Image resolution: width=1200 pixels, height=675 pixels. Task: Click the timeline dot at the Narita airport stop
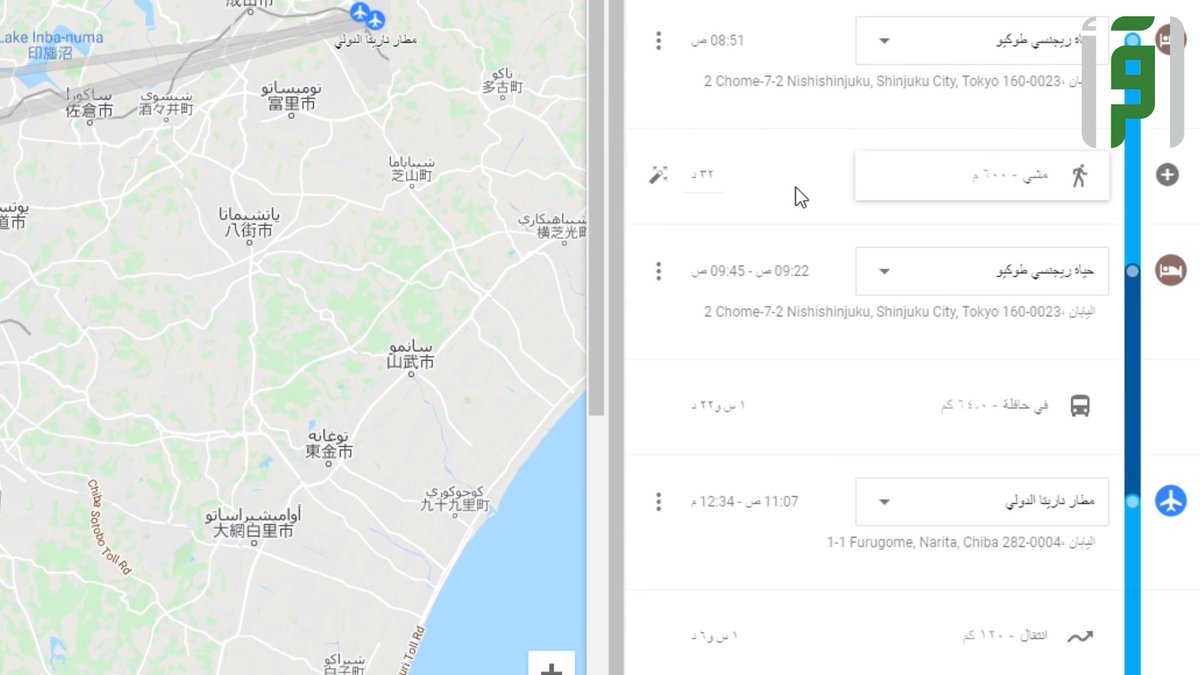1132,501
